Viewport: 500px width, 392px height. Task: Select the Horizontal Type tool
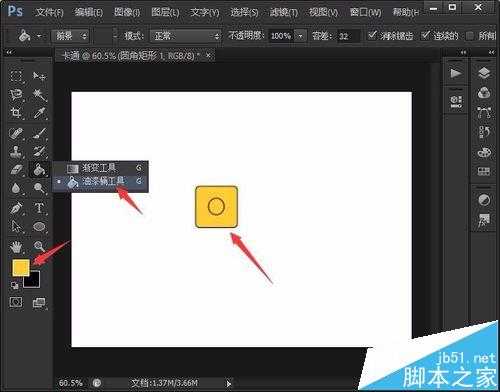pos(39,208)
